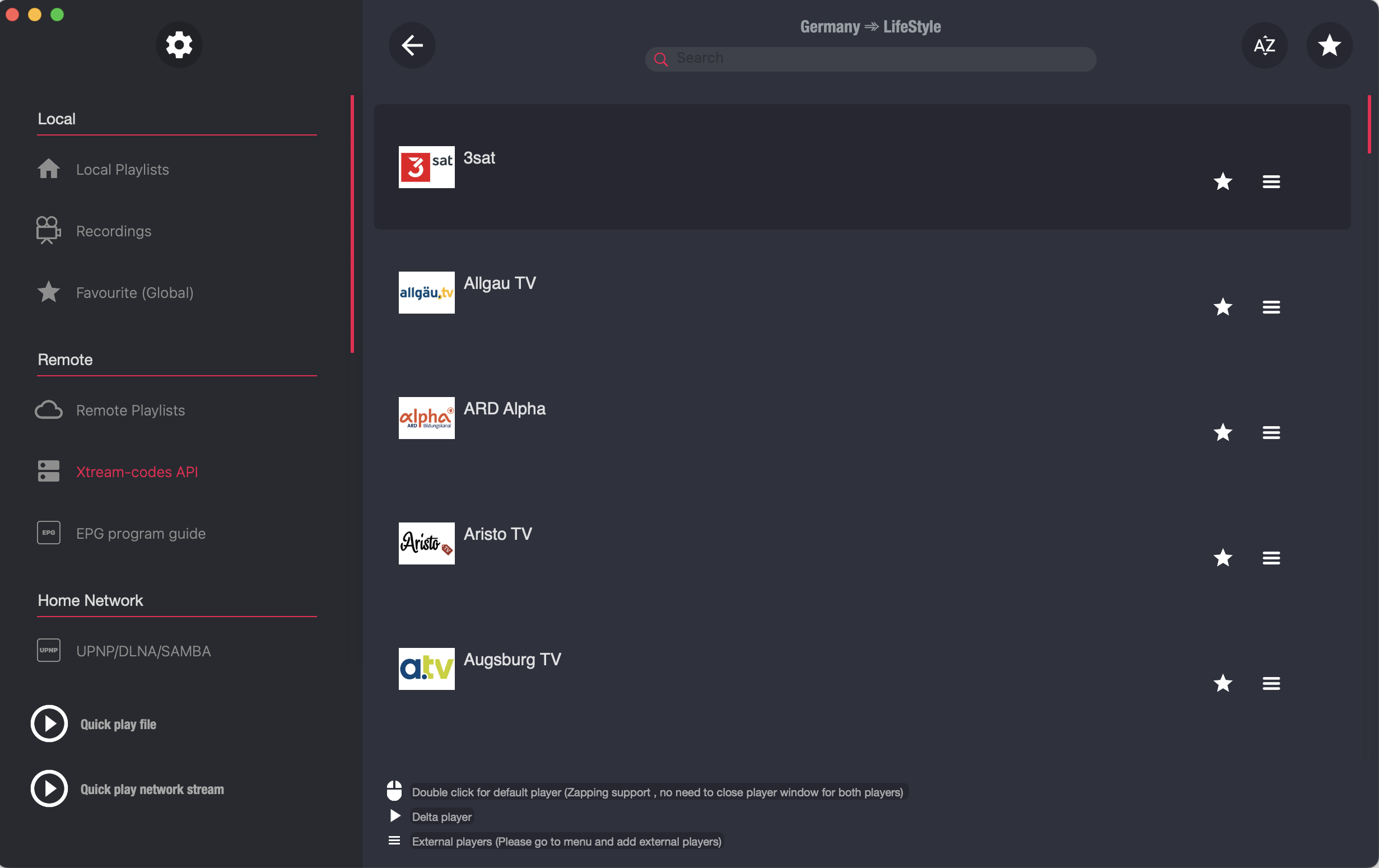The width and height of the screenshot is (1379, 868).
Task: Open Remote Playlists cloud icon
Action: (48, 410)
